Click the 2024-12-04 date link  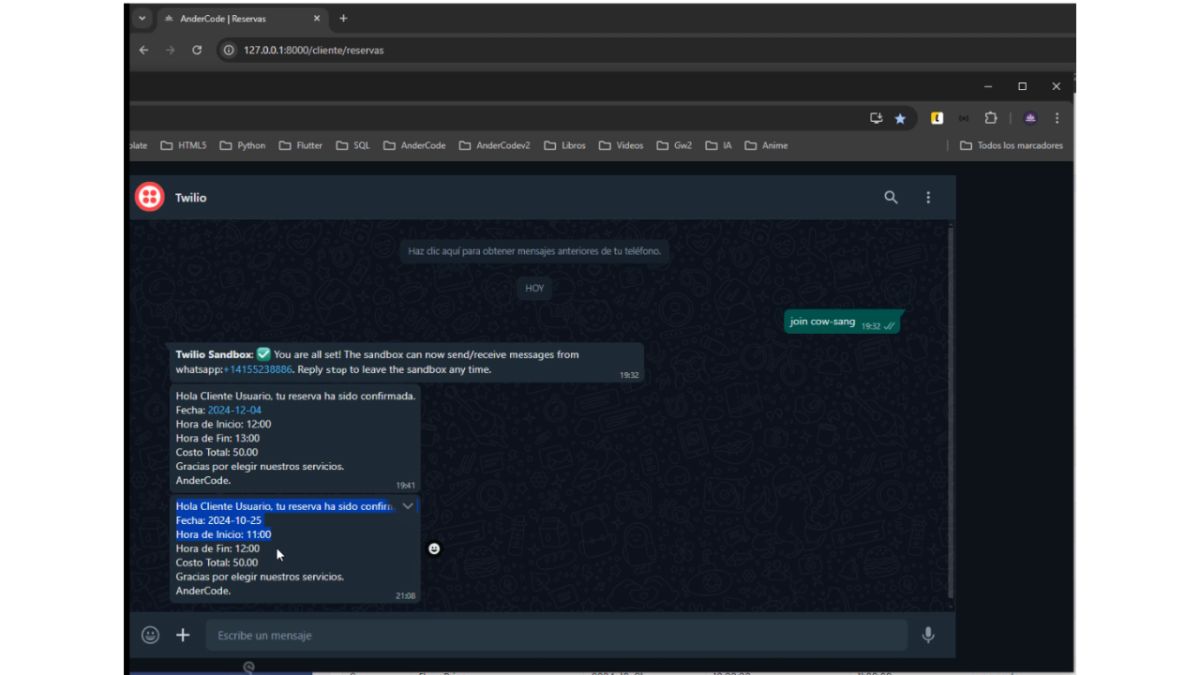[x=233, y=410]
